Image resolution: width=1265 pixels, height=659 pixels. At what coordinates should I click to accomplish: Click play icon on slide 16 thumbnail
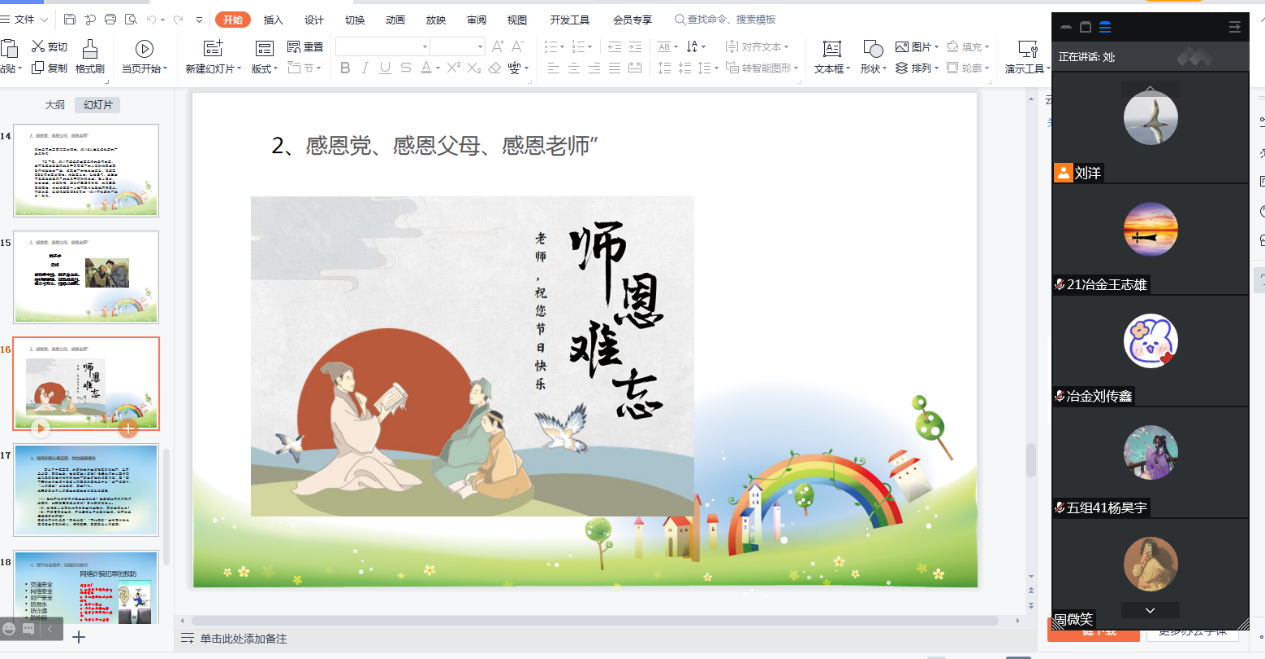coord(40,428)
